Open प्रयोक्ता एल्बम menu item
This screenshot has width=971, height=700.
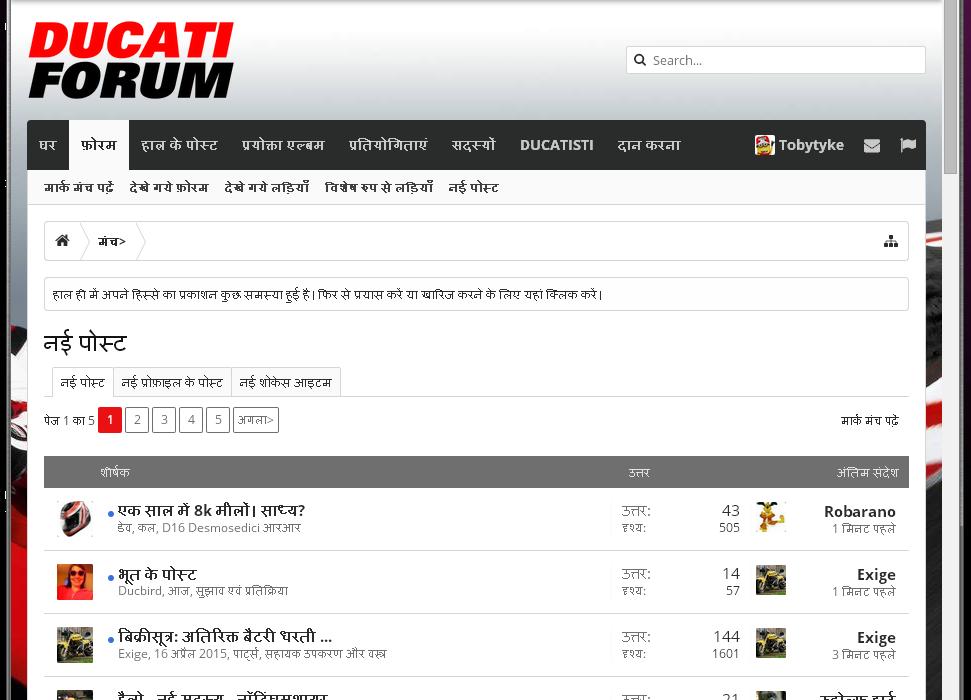click(x=283, y=145)
